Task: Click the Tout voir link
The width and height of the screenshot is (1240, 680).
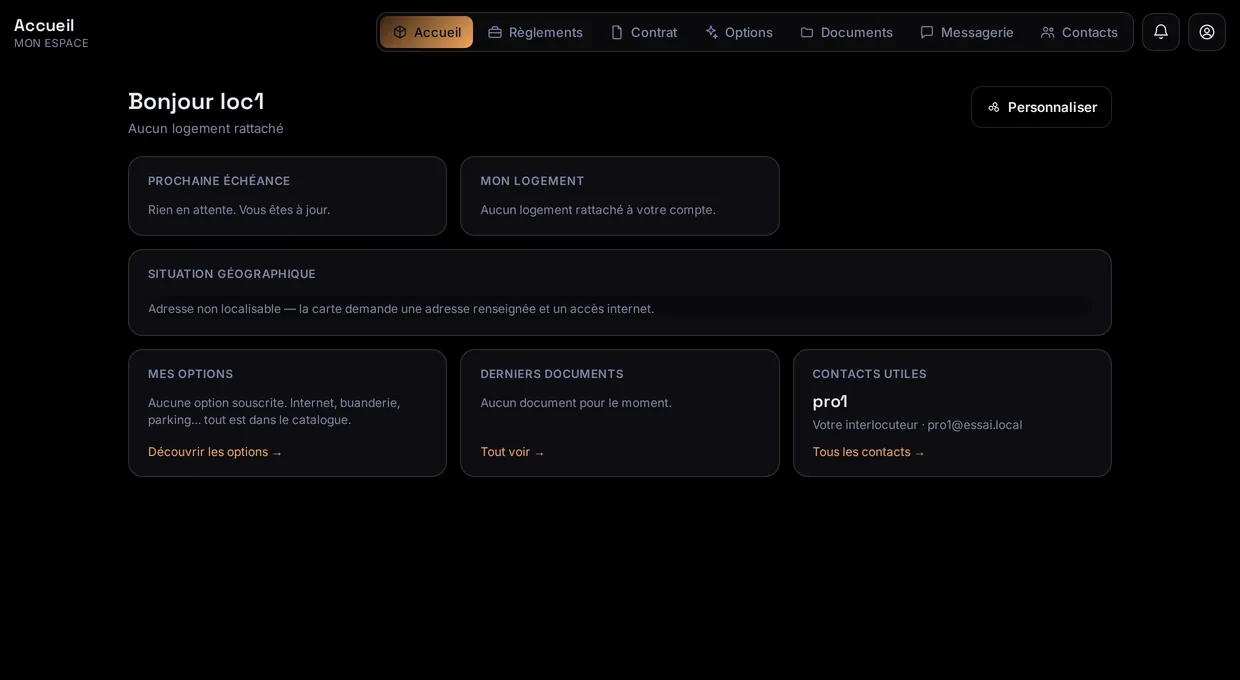Action: coord(512,452)
